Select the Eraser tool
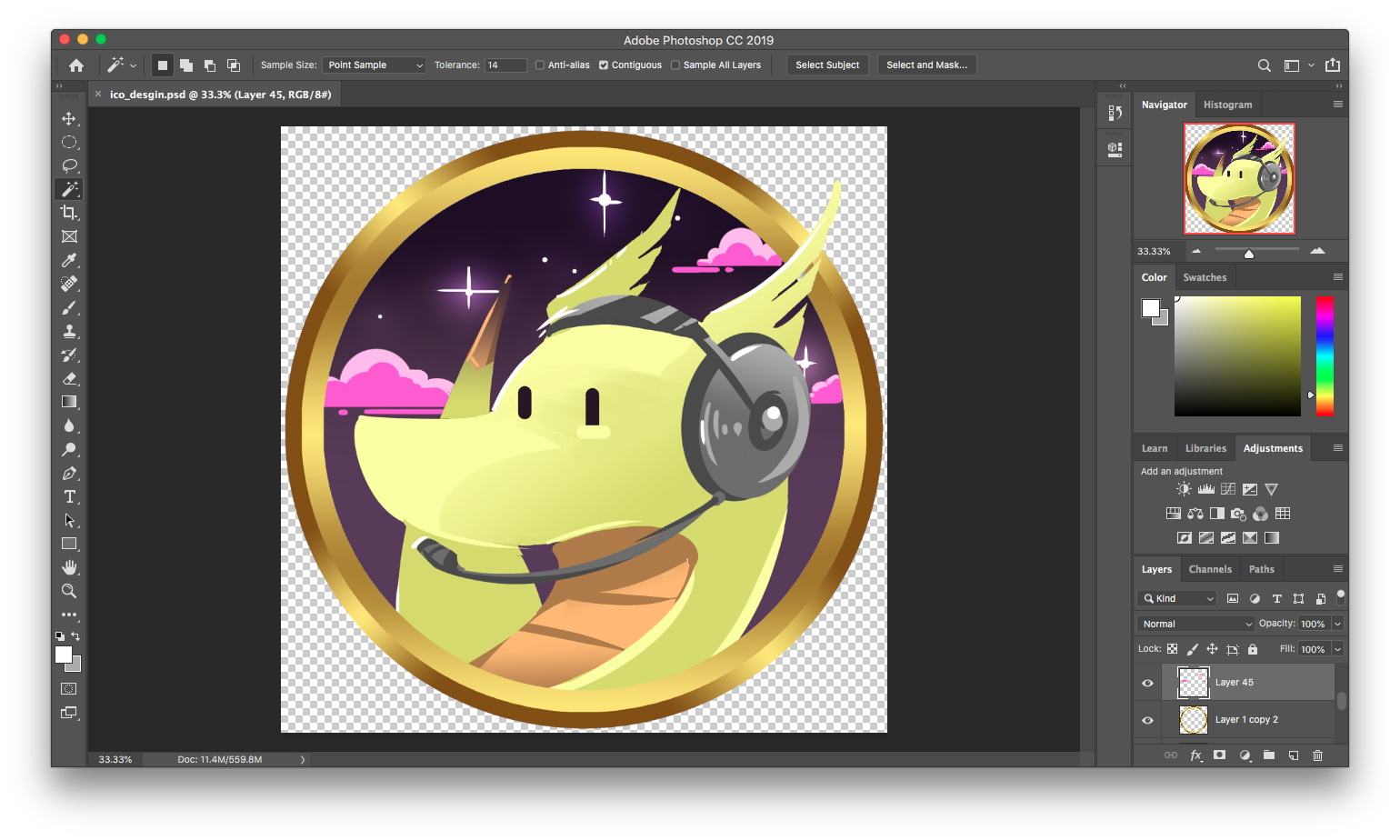Image resolution: width=1400 pixels, height=840 pixels. tap(69, 378)
